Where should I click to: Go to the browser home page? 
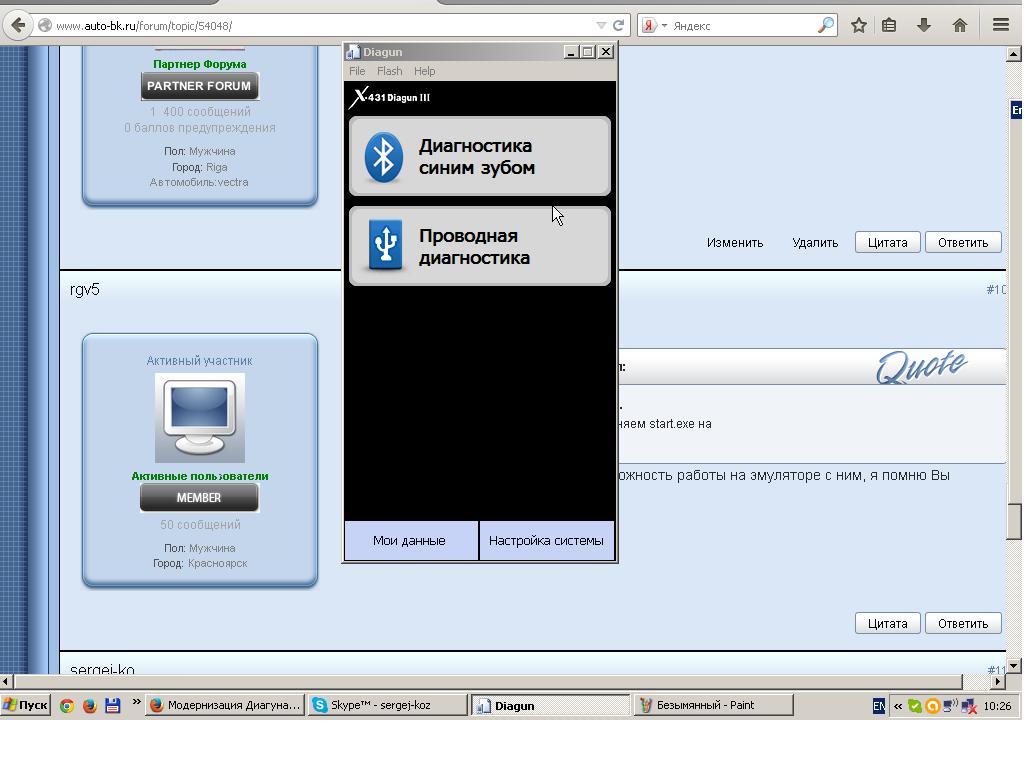tap(959, 25)
